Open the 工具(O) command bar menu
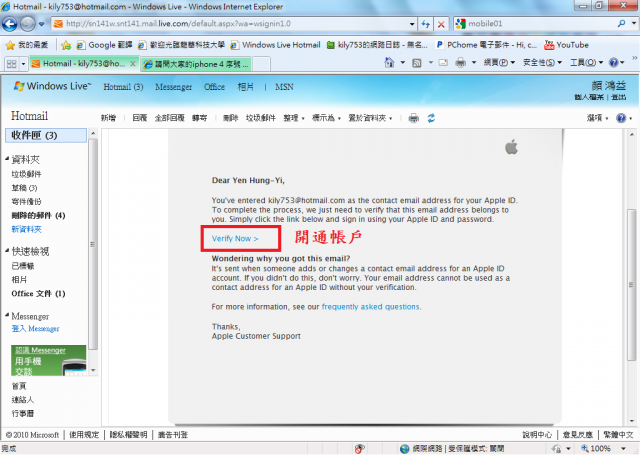This screenshot has height=455, width=640. tap(586, 62)
